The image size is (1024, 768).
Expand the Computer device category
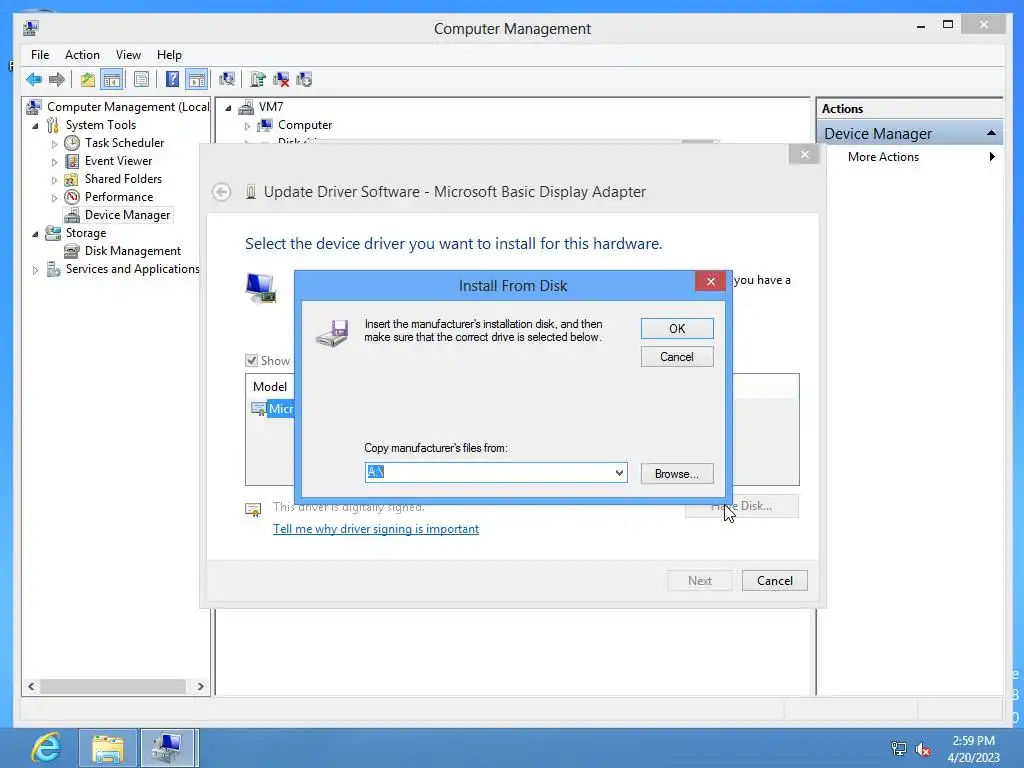248,125
